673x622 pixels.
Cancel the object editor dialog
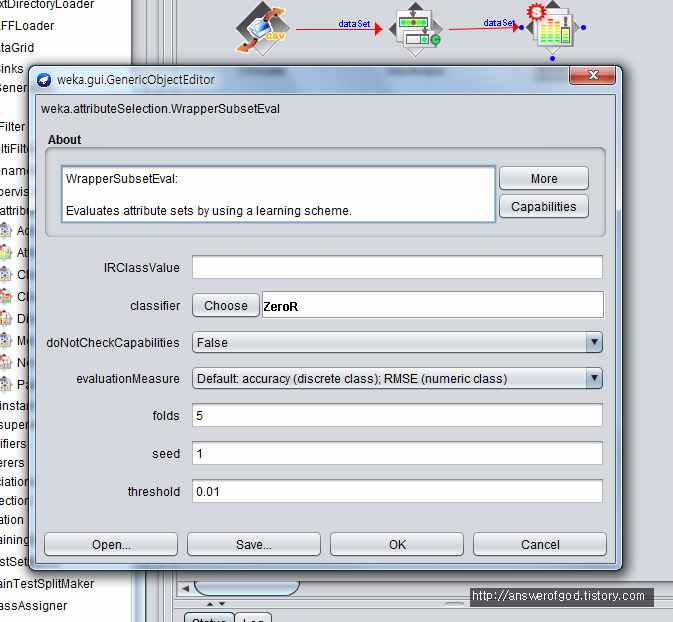point(540,544)
